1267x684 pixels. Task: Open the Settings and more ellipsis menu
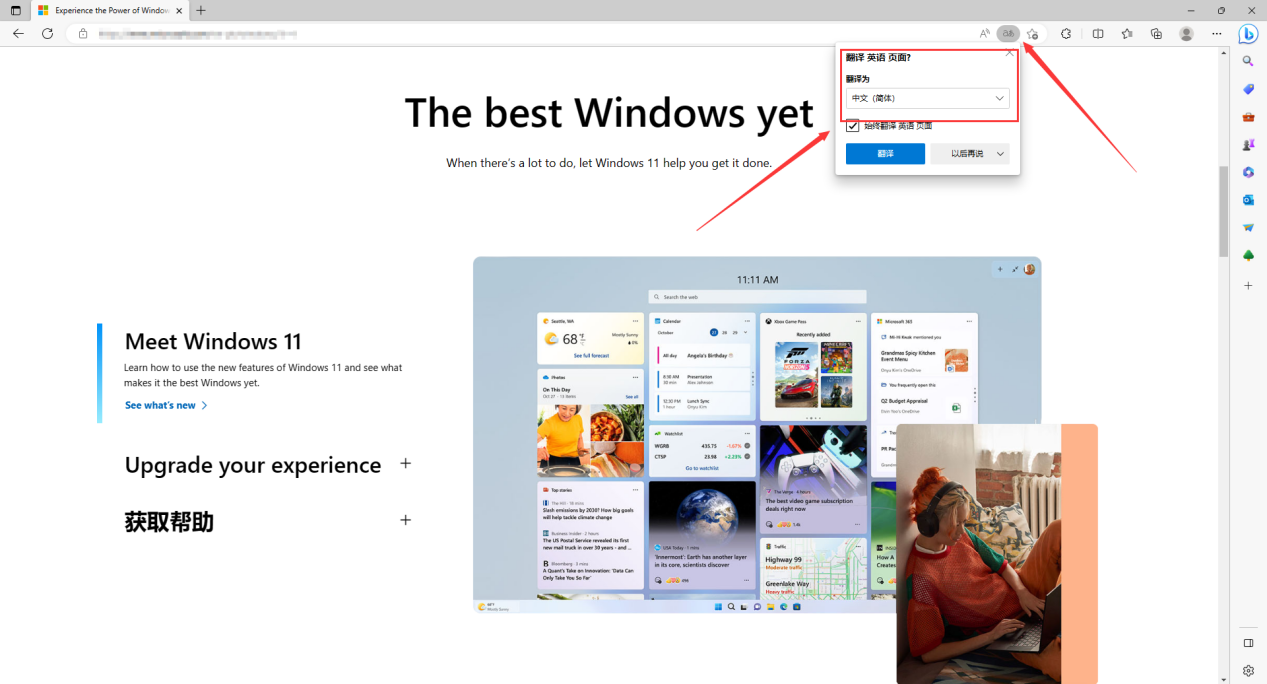[x=1217, y=33]
